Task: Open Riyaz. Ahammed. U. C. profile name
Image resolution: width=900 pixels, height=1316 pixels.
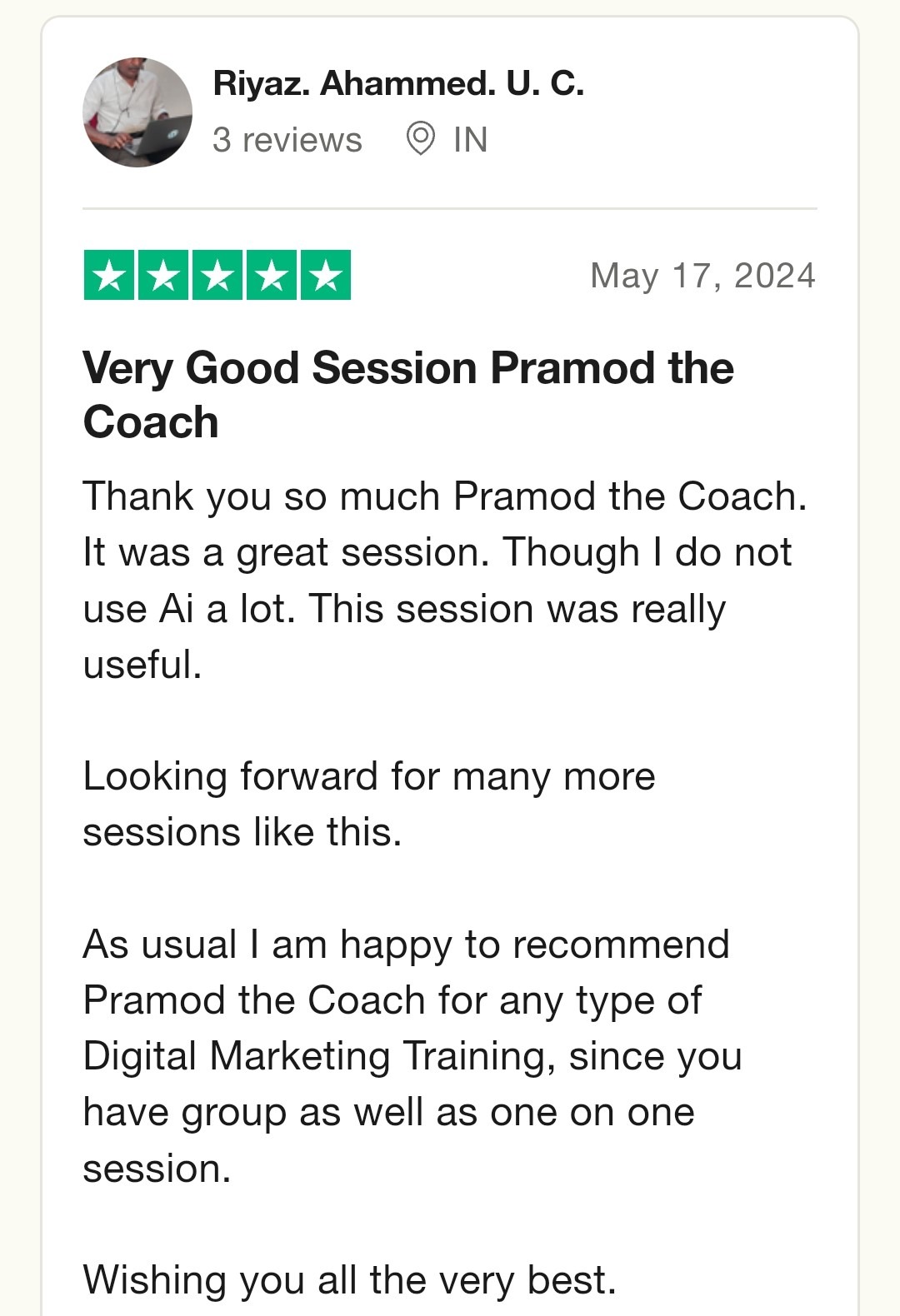Action: pos(398,83)
